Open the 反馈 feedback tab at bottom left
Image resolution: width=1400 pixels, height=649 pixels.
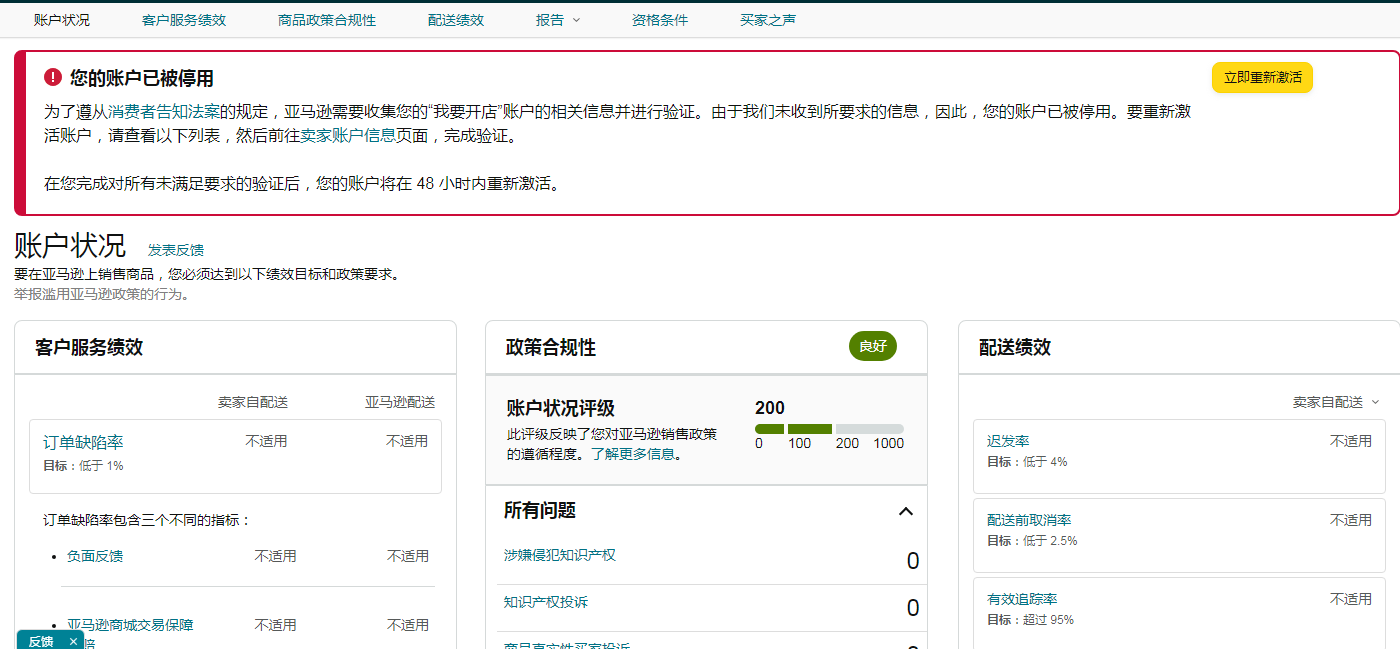[x=41, y=641]
